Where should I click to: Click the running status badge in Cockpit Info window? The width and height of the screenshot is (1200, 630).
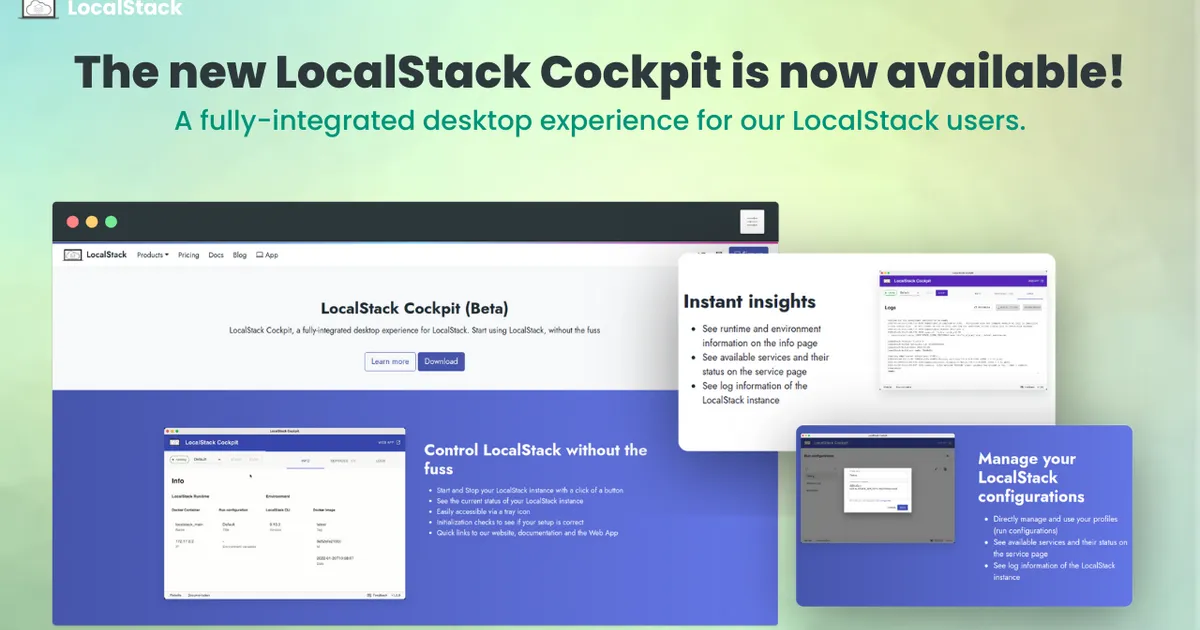[179, 460]
